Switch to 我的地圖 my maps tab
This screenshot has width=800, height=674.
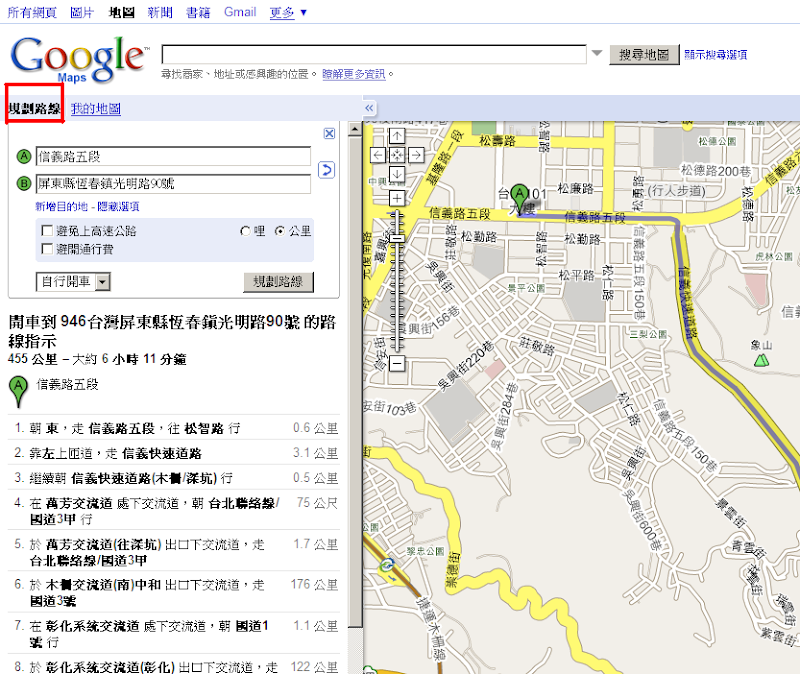tap(95, 108)
